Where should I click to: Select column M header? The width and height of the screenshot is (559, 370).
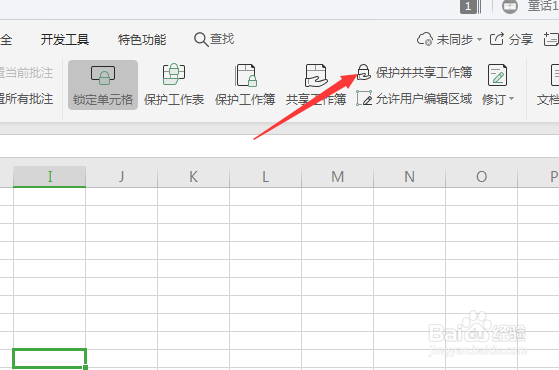tap(338, 176)
